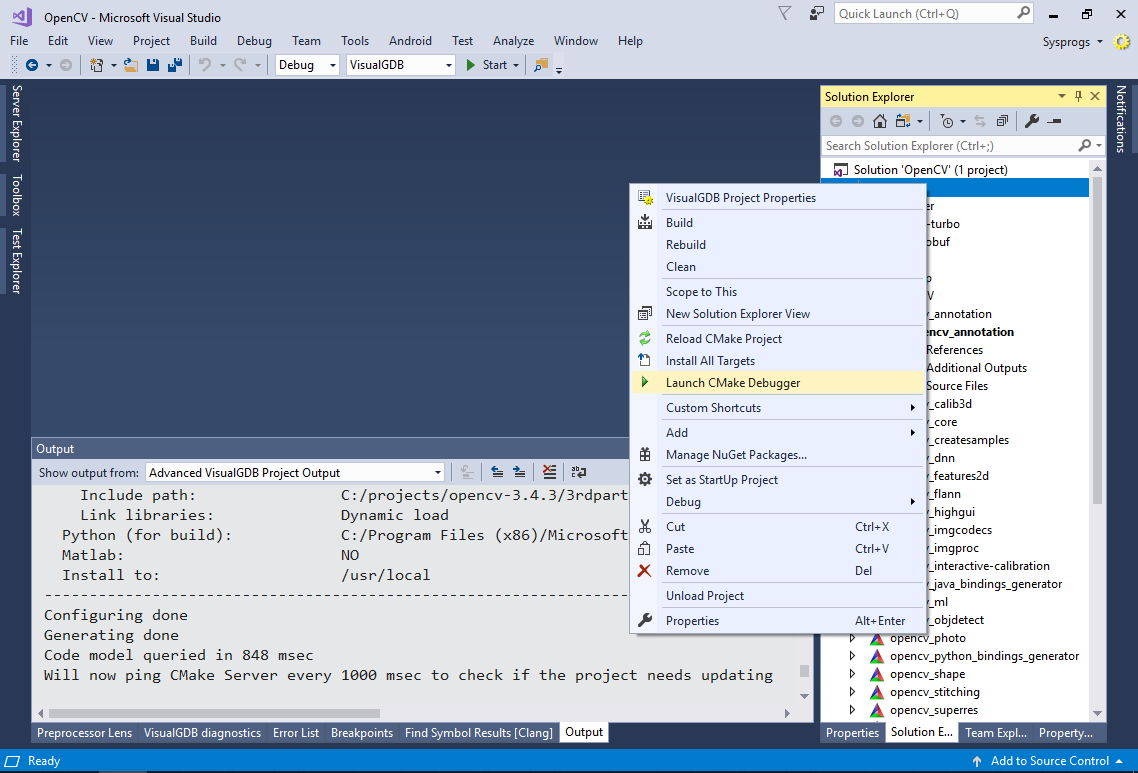Click Go to Next Message output icon
The height and width of the screenshot is (773, 1138).
519,473
